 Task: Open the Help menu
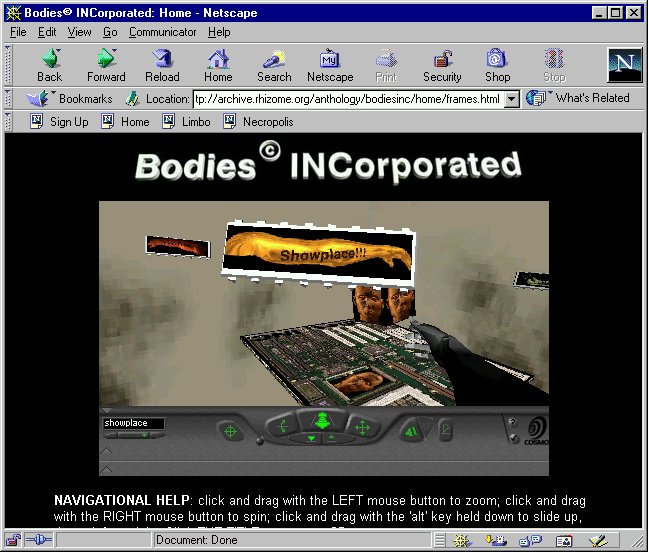219,32
